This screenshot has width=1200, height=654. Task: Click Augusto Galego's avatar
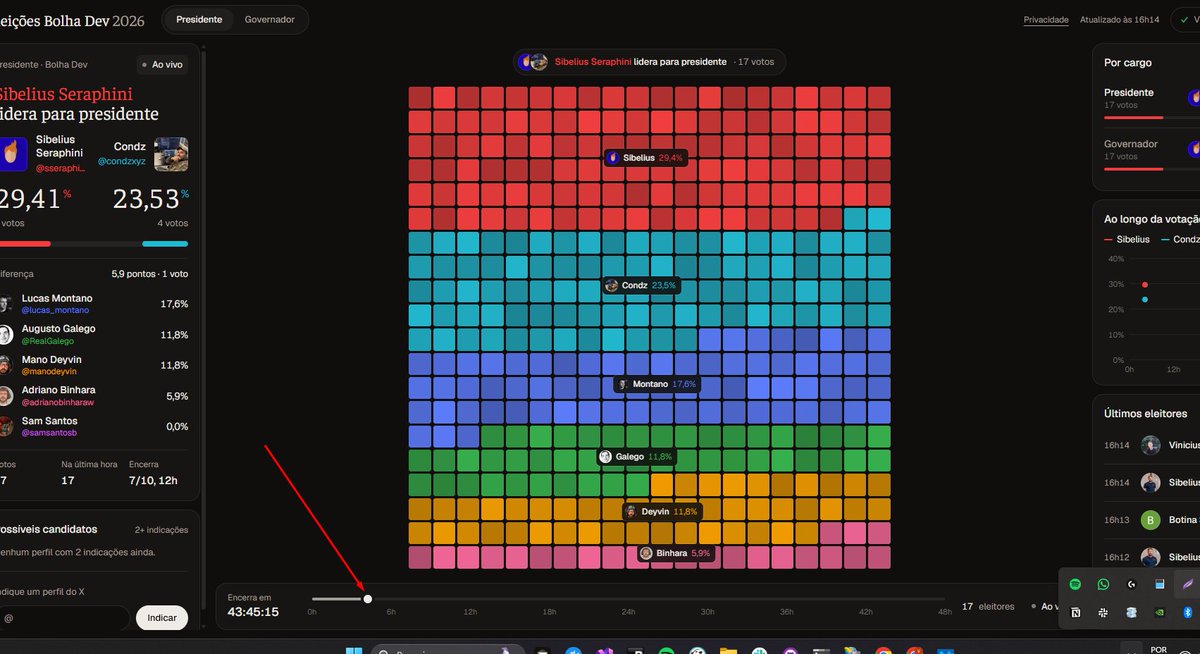click(x=6, y=334)
